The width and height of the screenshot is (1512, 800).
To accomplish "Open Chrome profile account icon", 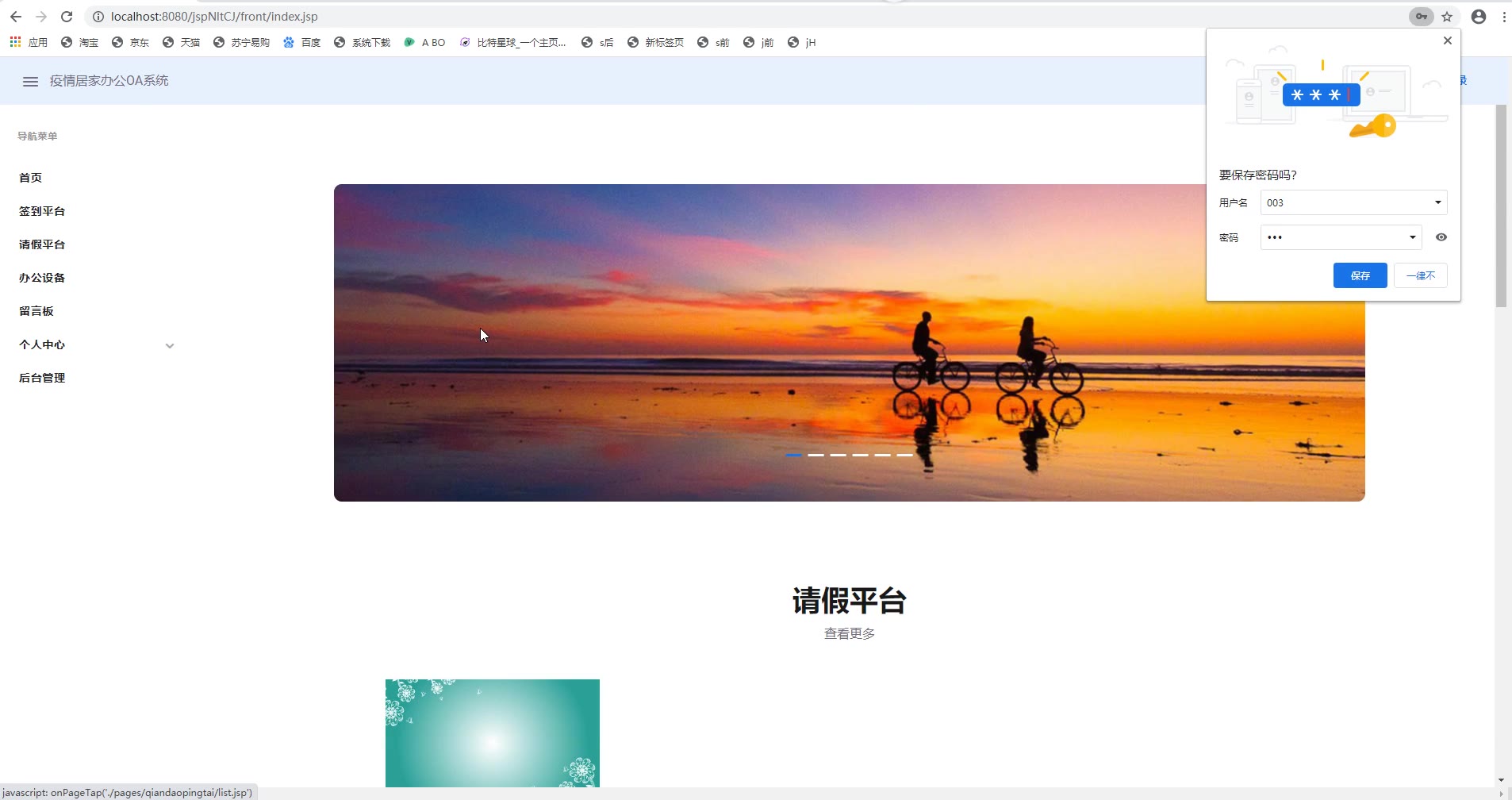I will point(1479,17).
